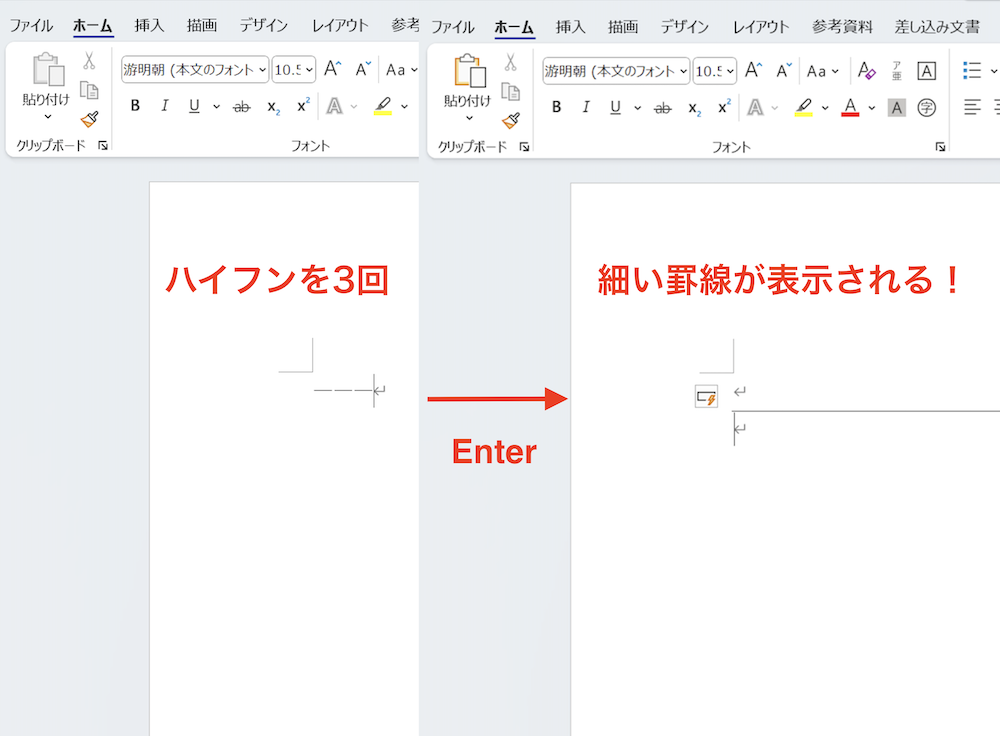Click Paste icon in right Word window
The height and width of the screenshot is (736, 1000).
pyautogui.click(x=470, y=70)
